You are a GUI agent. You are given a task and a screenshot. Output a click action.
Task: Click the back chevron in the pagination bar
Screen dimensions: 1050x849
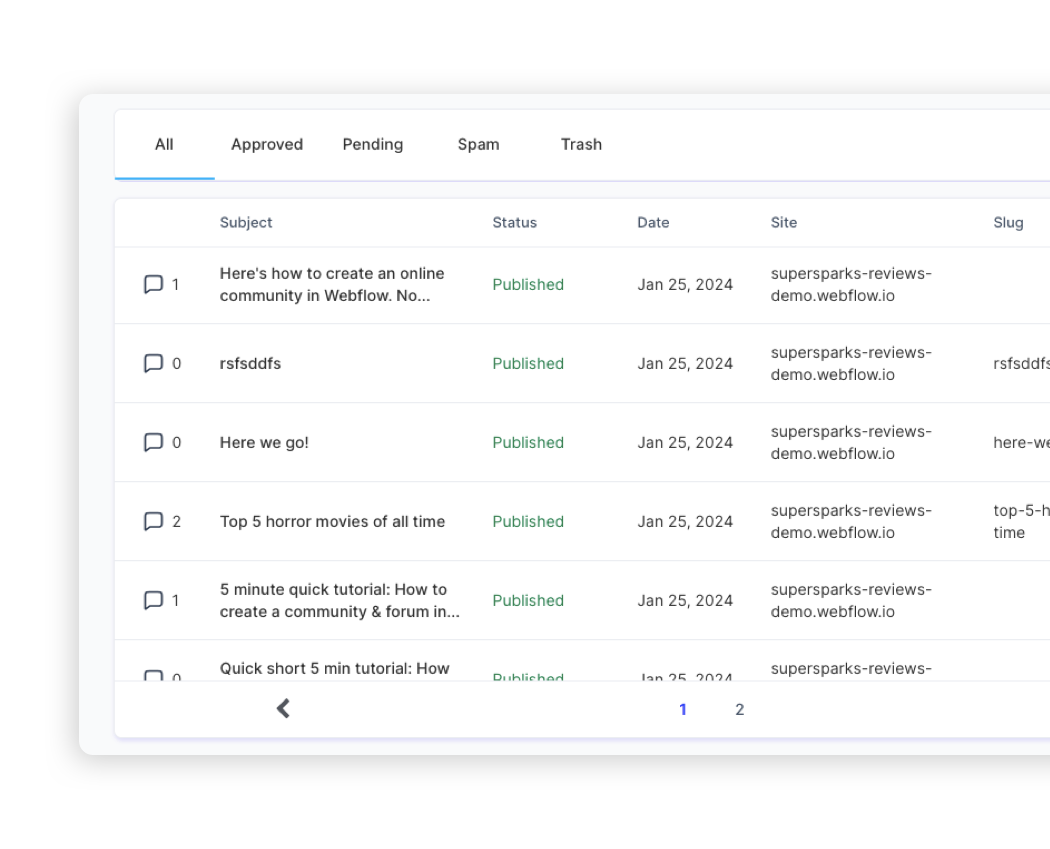tap(283, 708)
